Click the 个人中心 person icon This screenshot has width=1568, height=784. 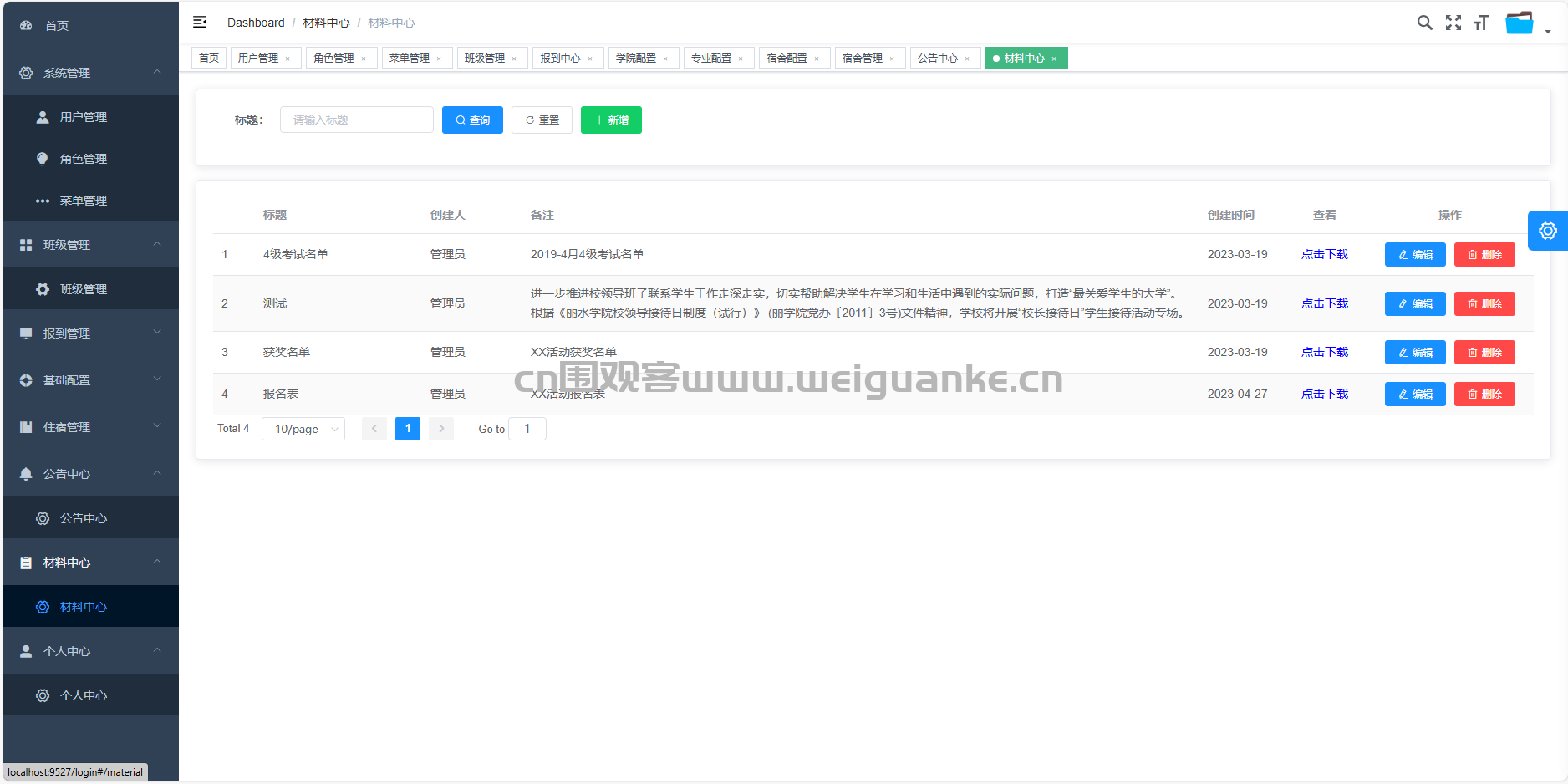(26, 651)
